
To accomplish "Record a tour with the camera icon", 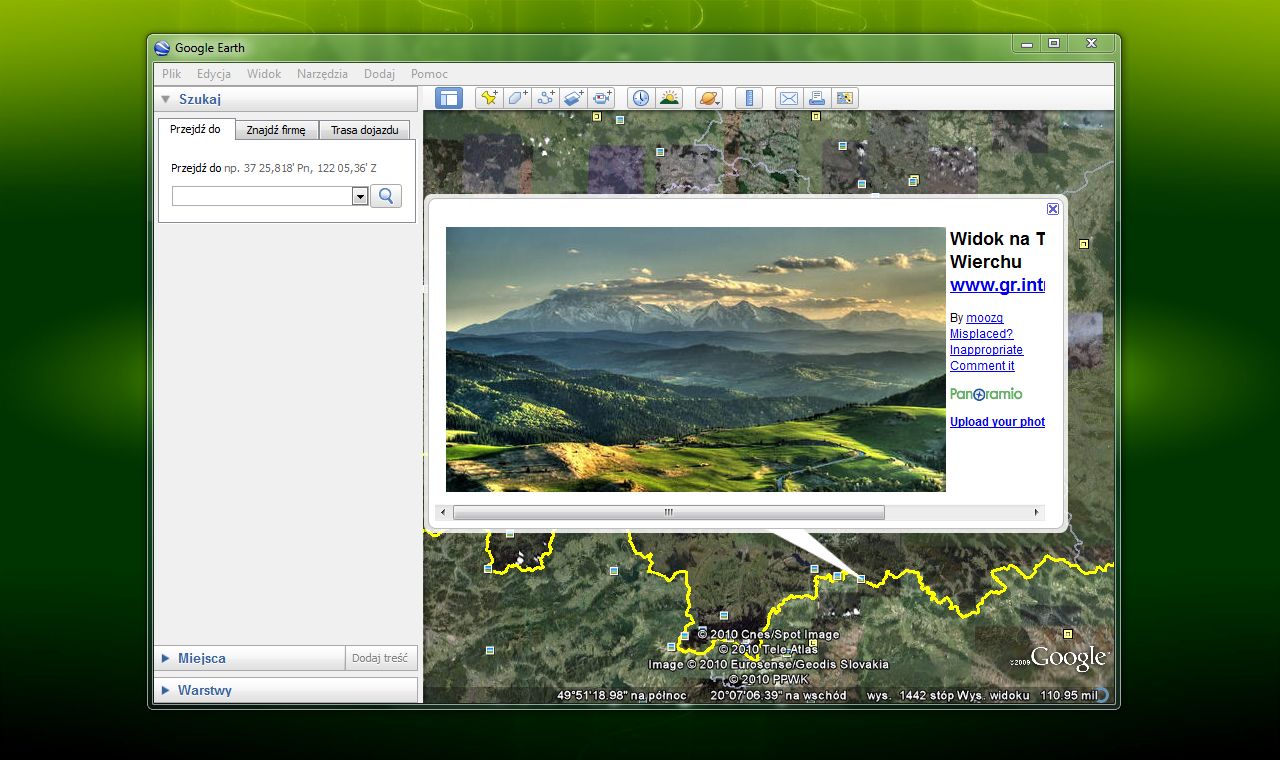I will pos(601,98).
